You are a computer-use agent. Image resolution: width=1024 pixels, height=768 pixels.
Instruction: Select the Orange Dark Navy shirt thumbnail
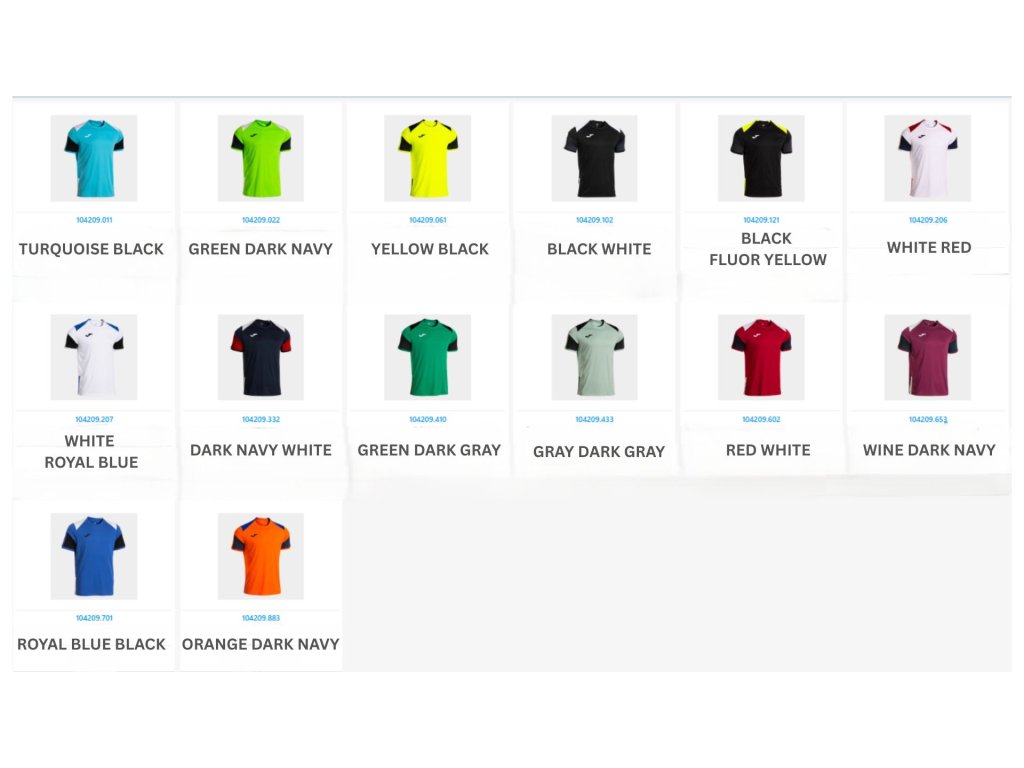261,556
